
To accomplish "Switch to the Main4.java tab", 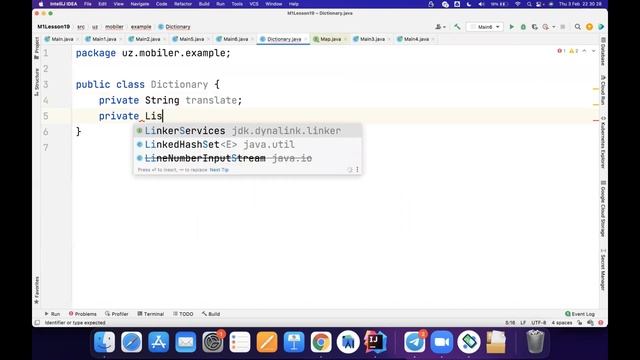I will tap(416, 39).
